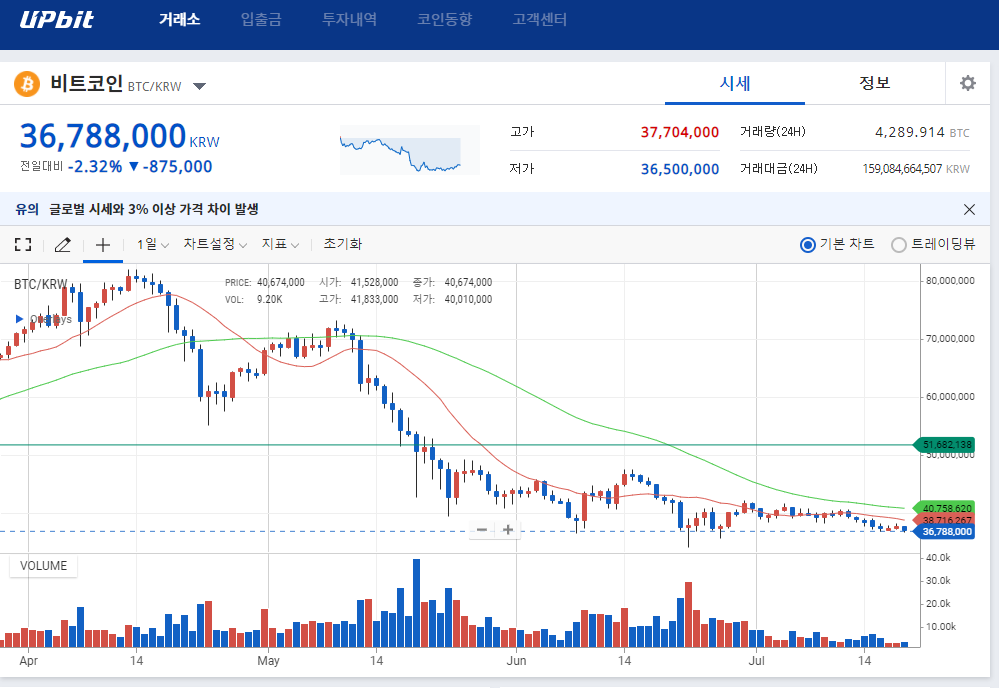Screen dimensions: 999x688
Task: Close the price difference warning banner
Action: tap(969, 209)
